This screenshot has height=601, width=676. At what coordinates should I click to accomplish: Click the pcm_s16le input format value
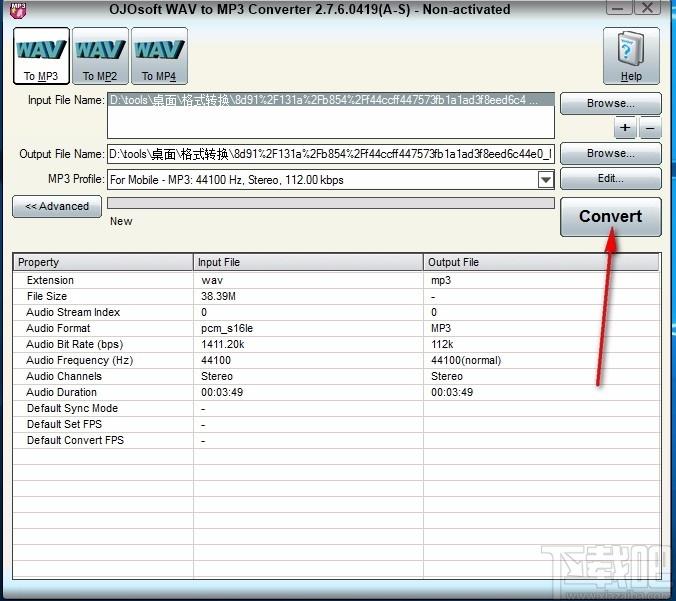click(227, 329)
